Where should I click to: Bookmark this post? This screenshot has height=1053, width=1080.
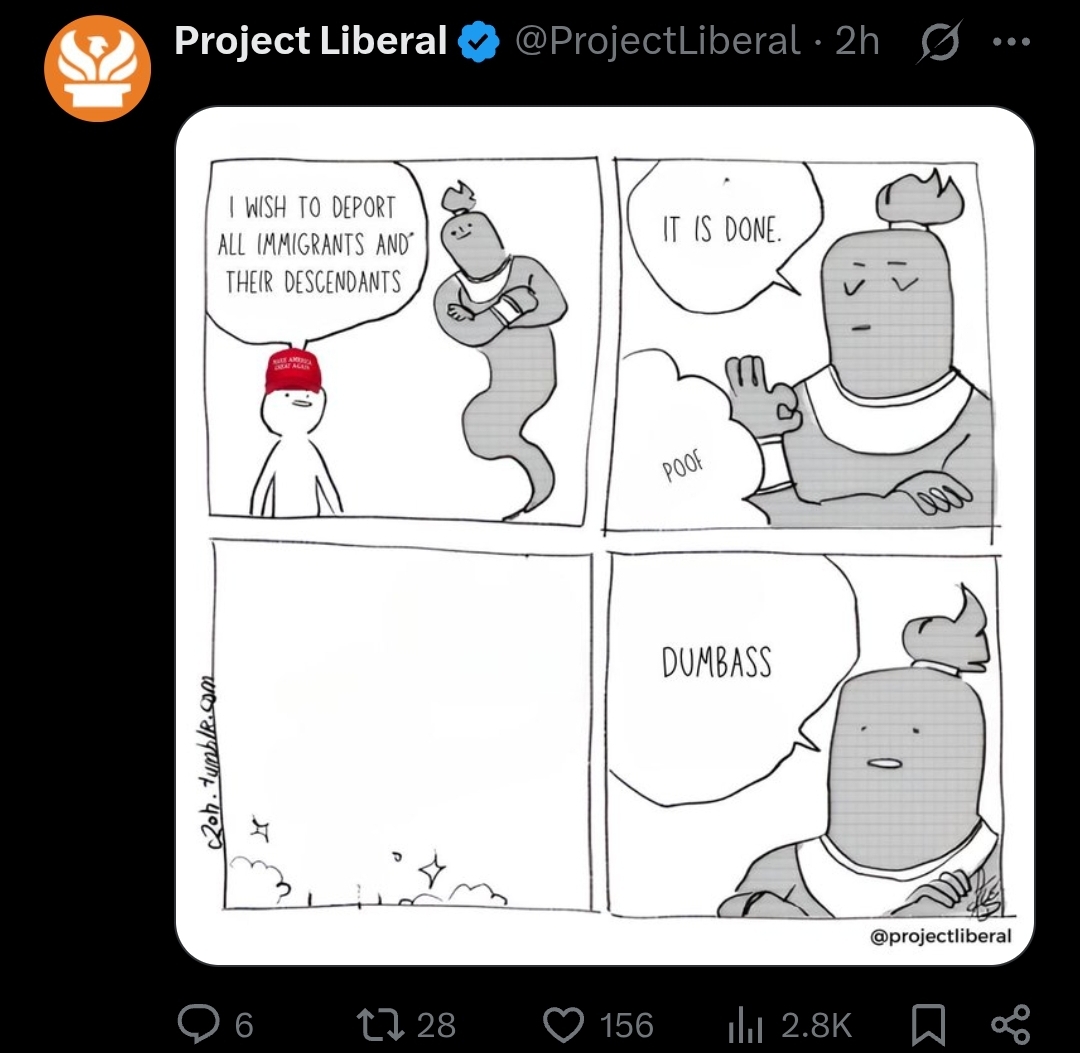(928, 1024)
